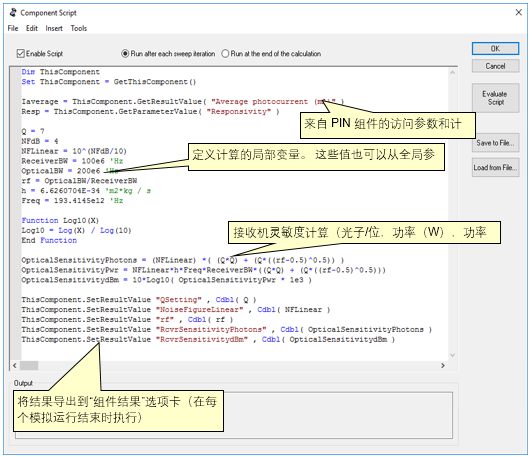Open the Insert menu
532x457 pixels.
point(54,28)
